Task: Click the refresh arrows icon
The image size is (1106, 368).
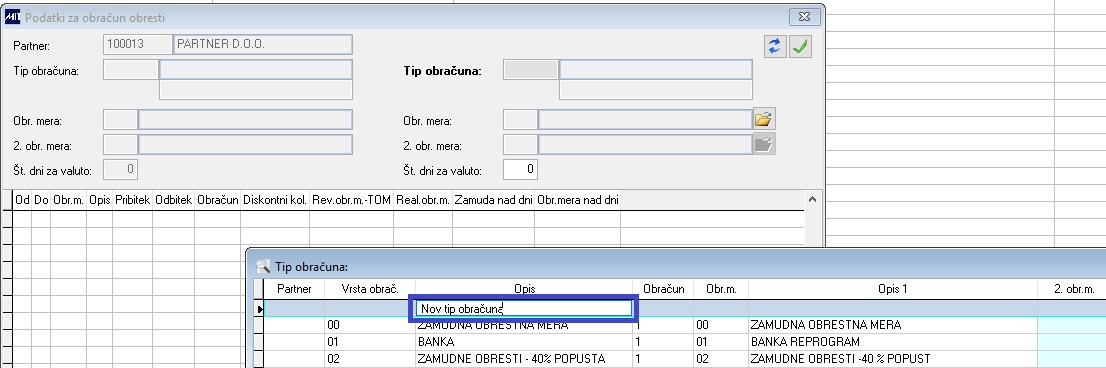Action: point(775,47)
